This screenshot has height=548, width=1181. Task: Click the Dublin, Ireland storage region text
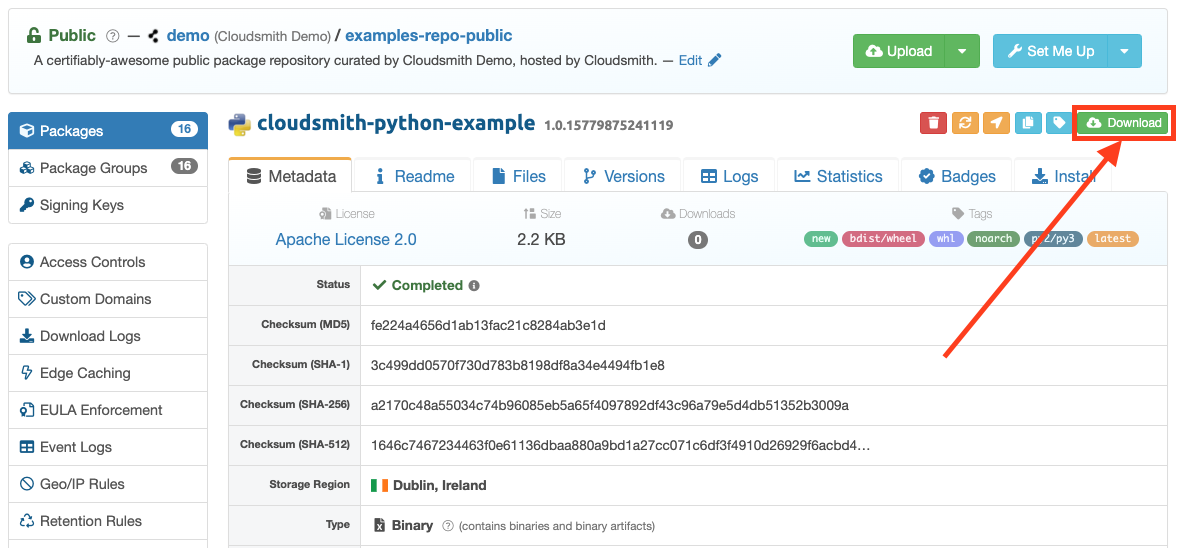439,486
